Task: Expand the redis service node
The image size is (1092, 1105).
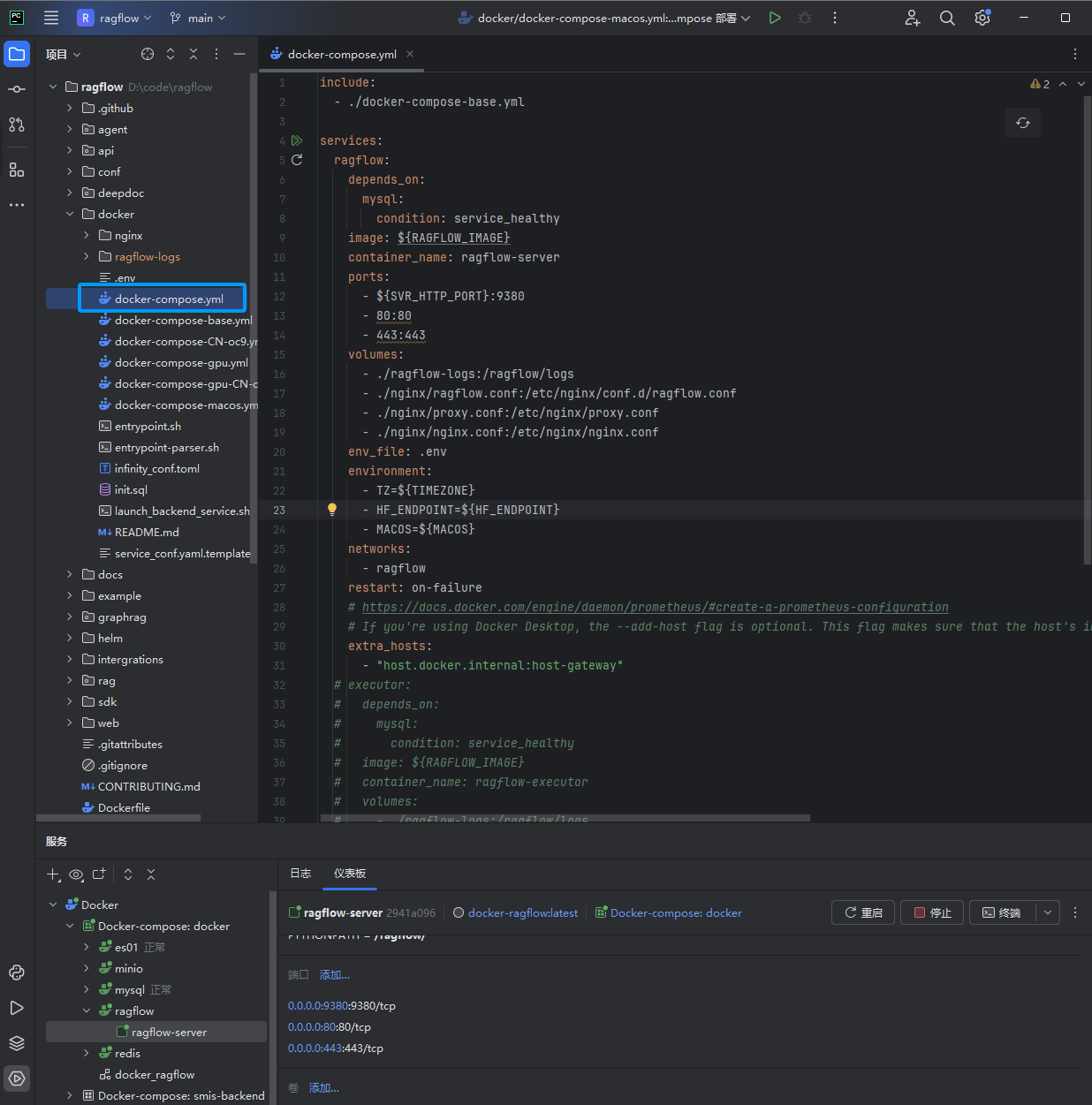Action: click(x=87, y=1053)
